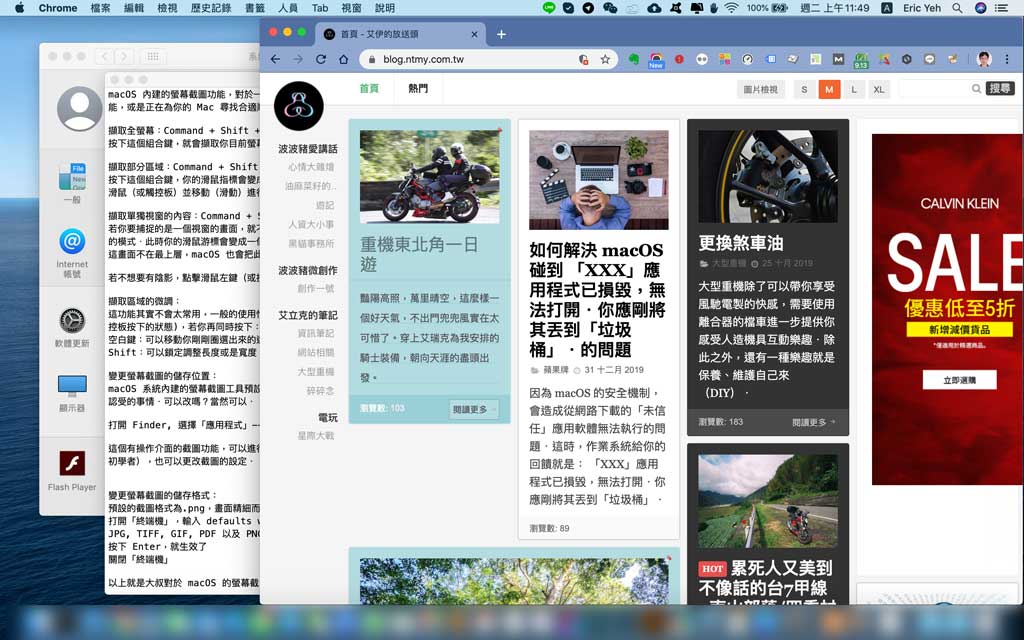This screenshot has width=1024, height=640.
Task: Open the 星際大戰 category link
Action: 315,435
